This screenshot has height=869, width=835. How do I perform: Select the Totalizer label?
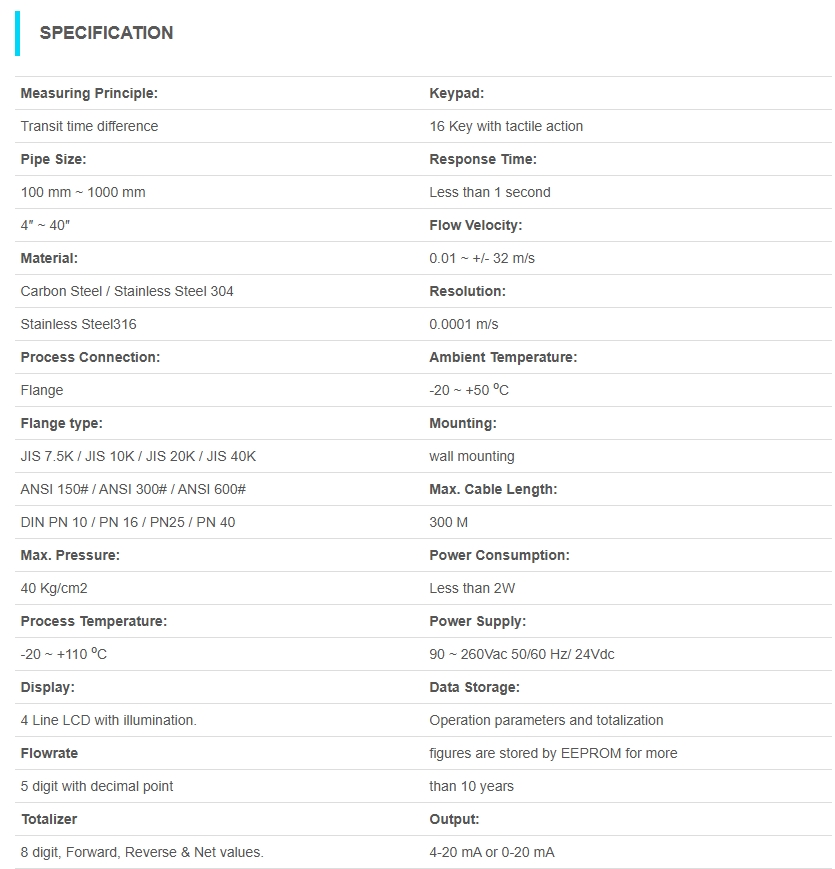click(49, 819)
